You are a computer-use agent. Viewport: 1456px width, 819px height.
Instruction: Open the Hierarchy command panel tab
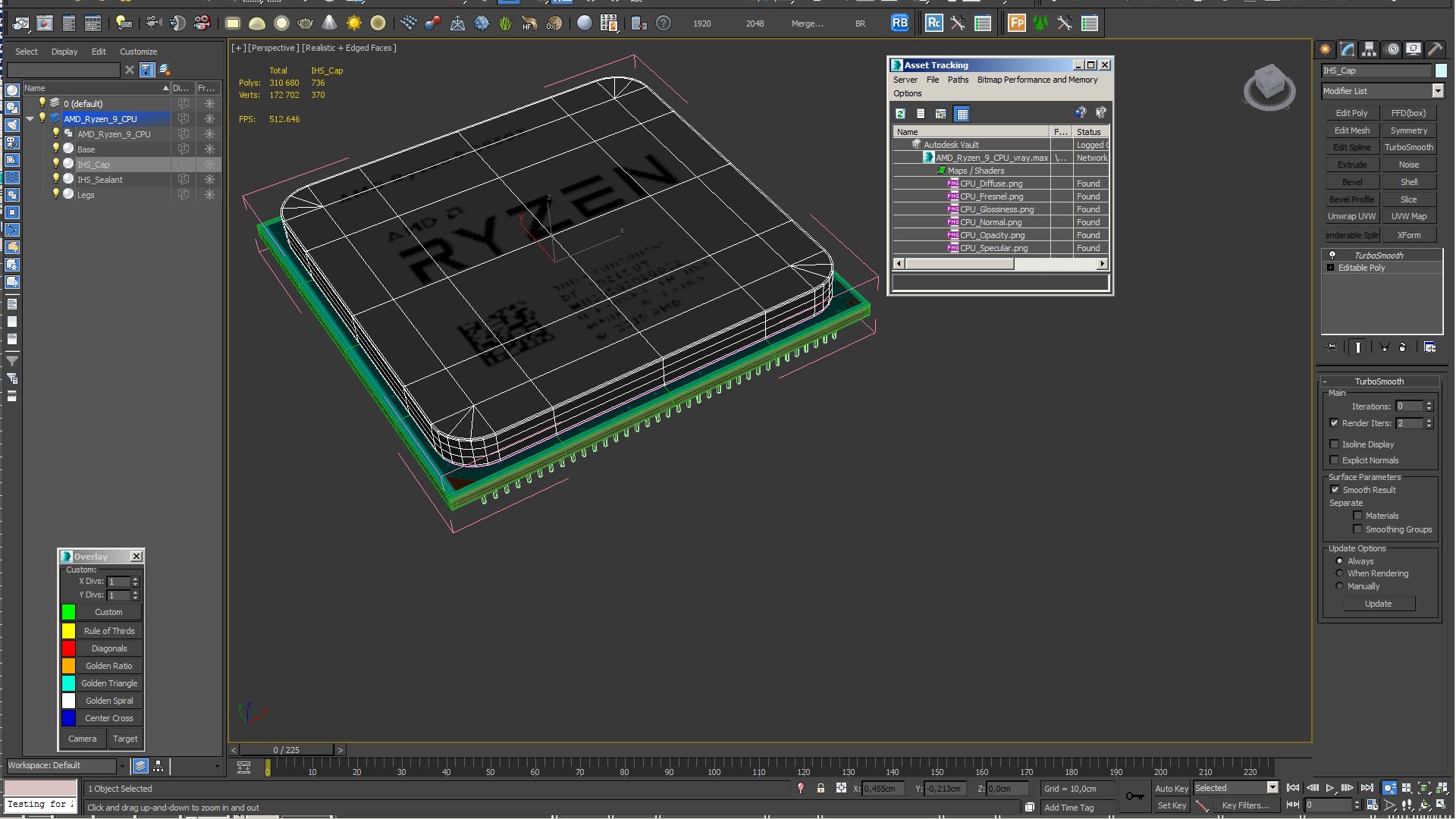[x=1370, y=49]
